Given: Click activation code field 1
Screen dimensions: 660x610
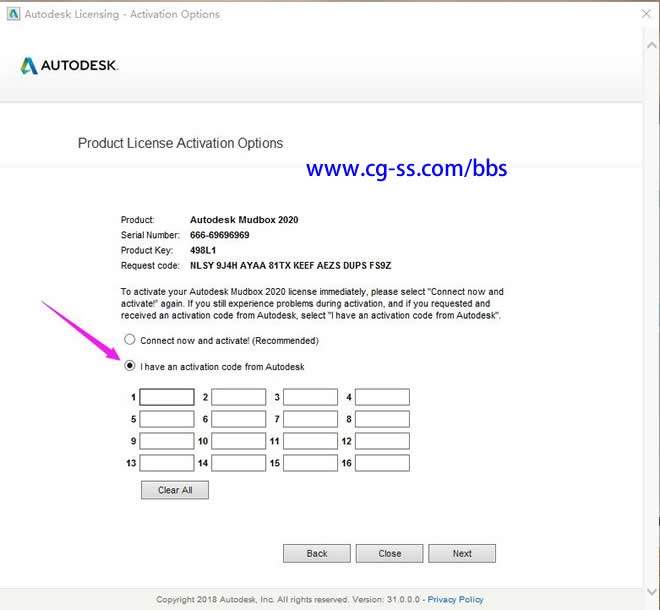Looking at the screenshot, I should click(x=167, y=397).
